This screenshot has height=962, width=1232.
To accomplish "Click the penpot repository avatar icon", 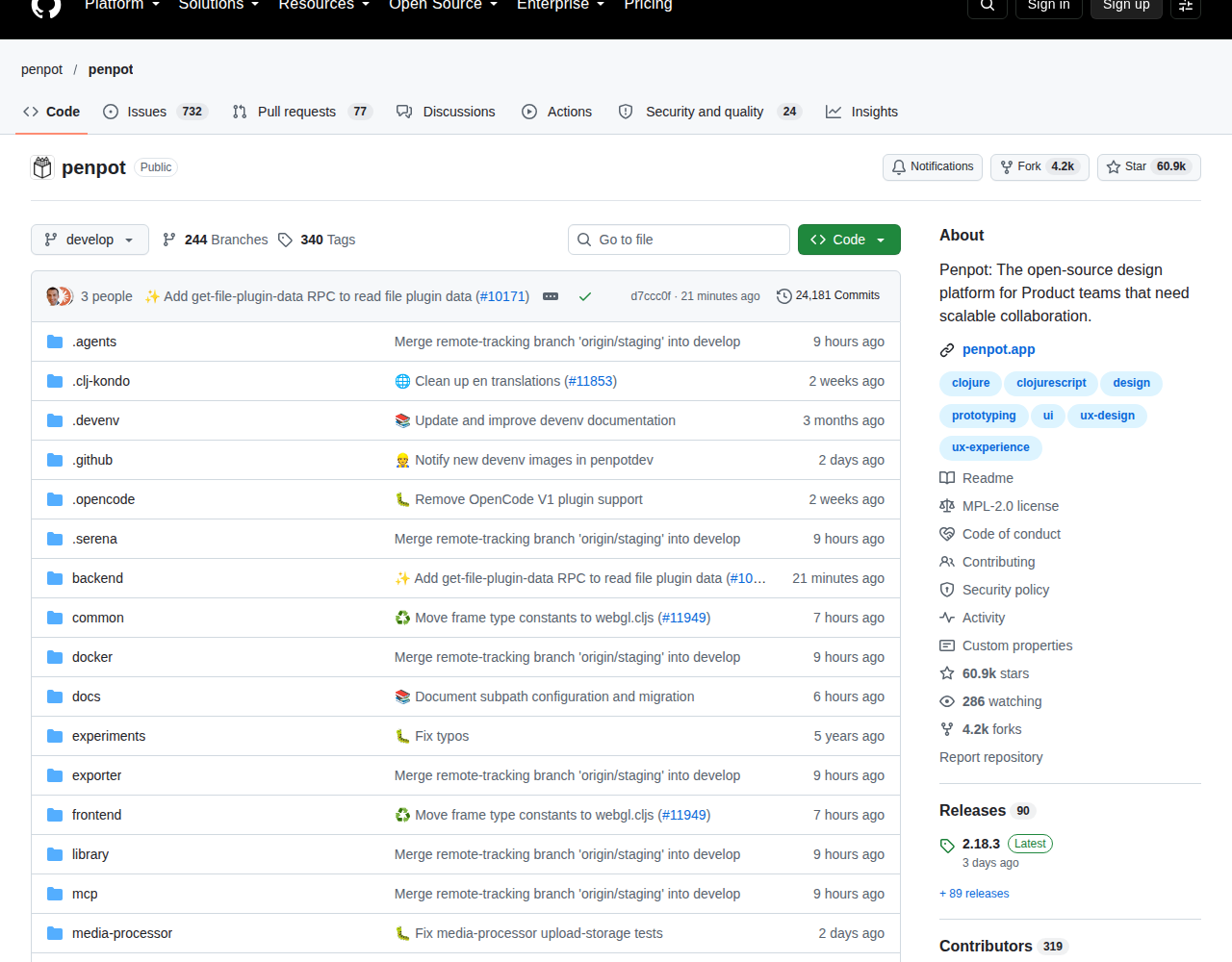I will (x=42, y=167).
